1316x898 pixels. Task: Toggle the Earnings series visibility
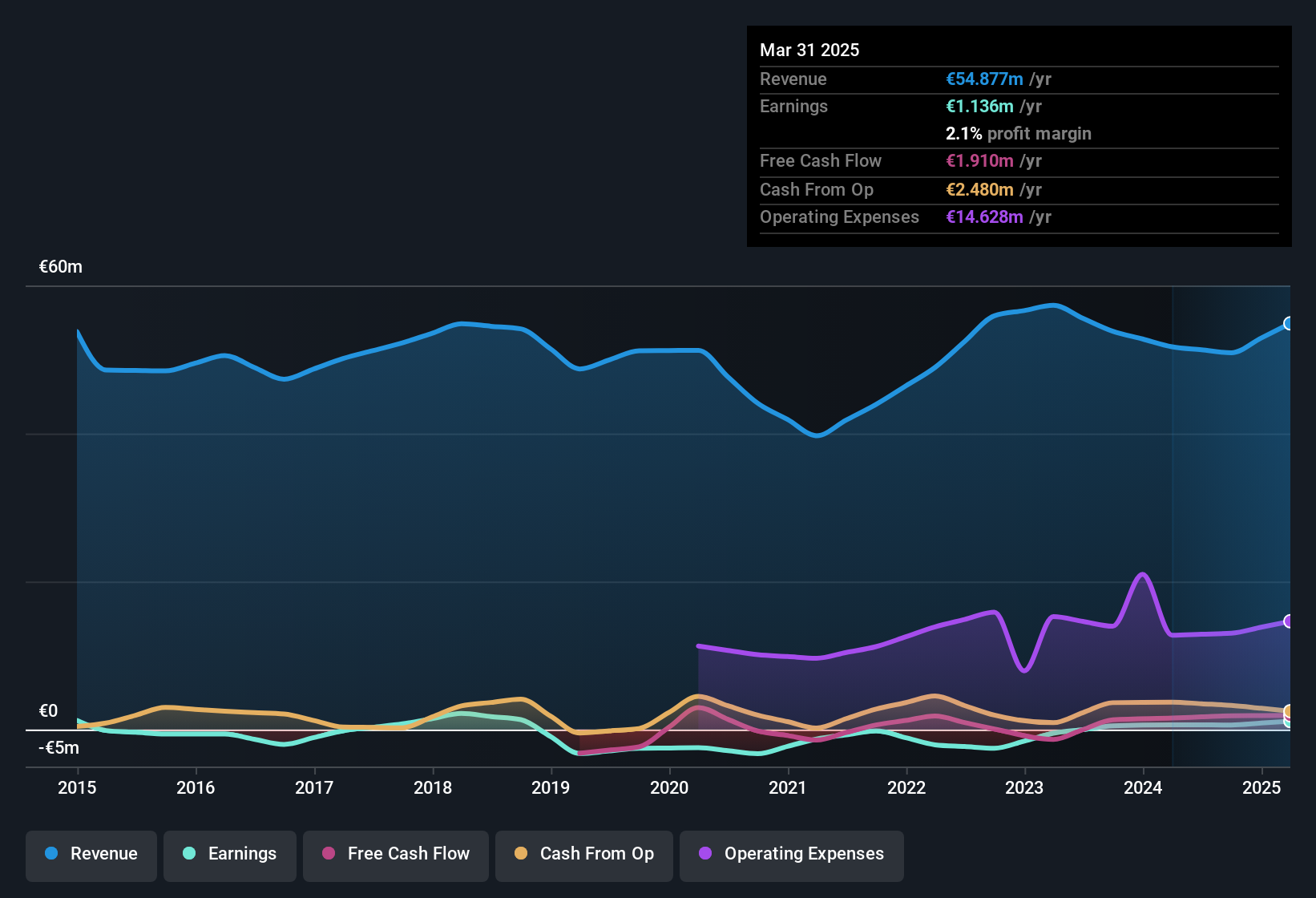229,854
